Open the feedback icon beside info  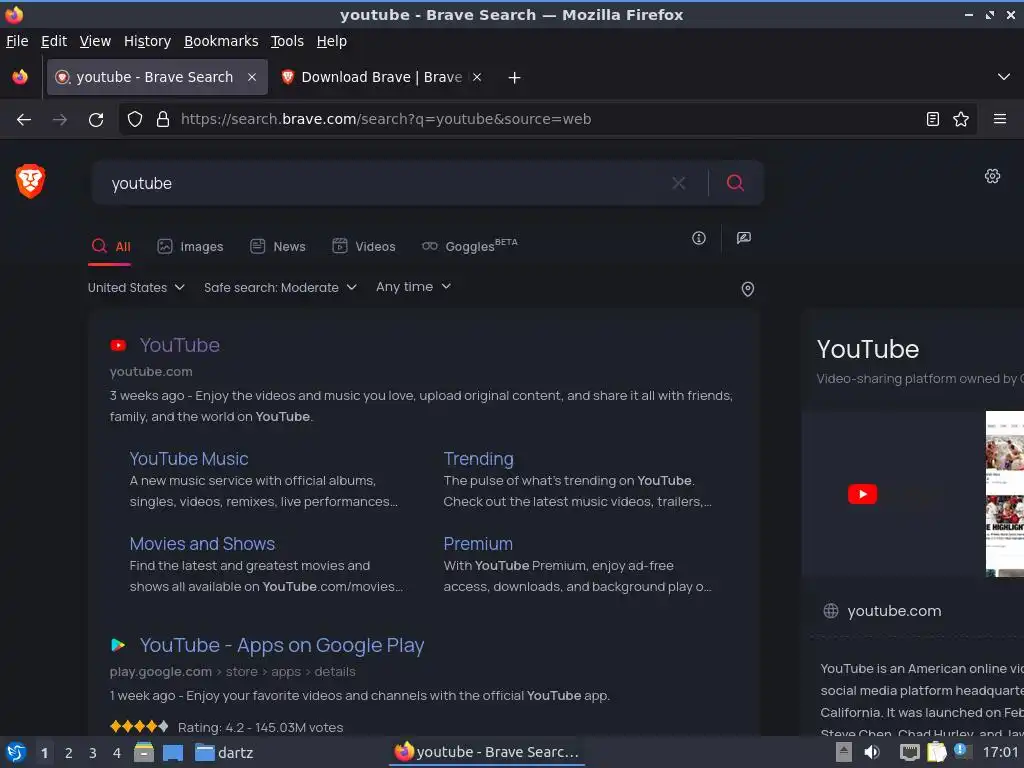[x=743, y=238]
